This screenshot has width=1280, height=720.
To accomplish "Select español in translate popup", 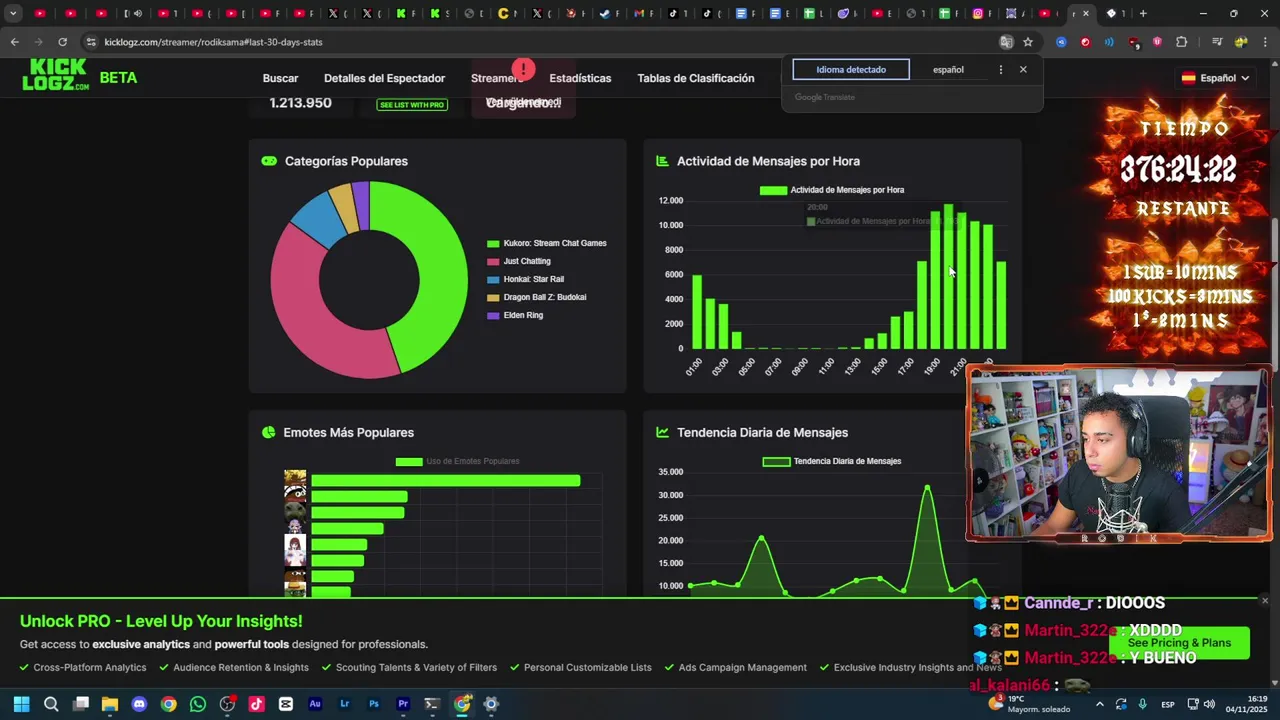I will [948, 70].
